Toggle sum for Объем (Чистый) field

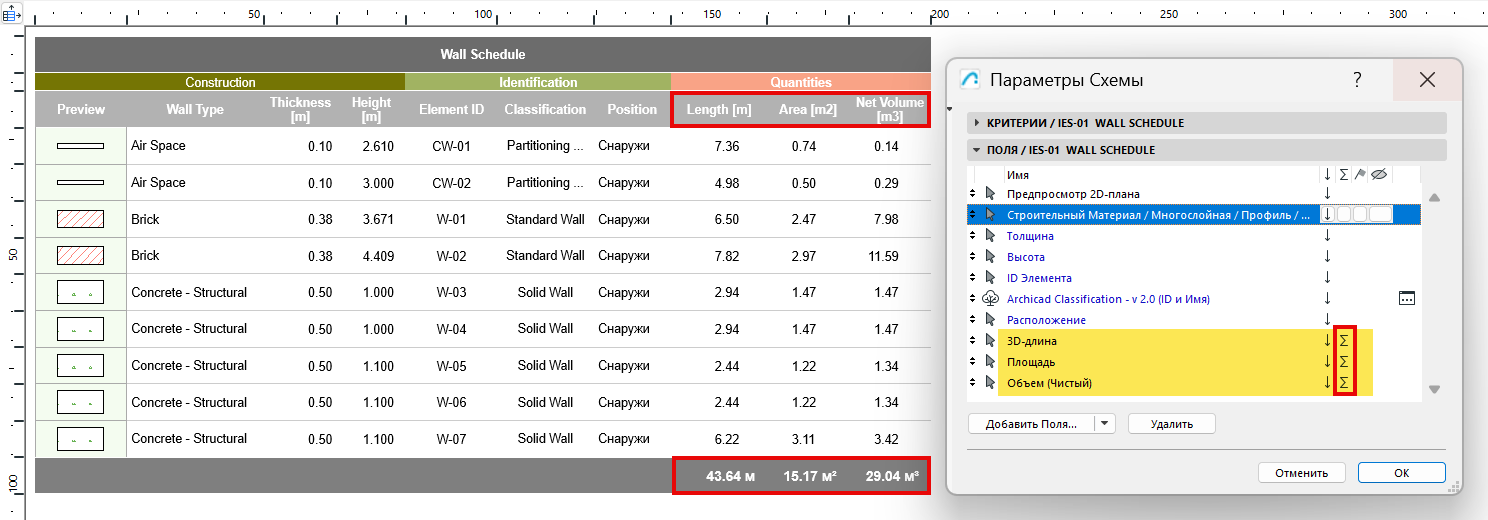1345,383
